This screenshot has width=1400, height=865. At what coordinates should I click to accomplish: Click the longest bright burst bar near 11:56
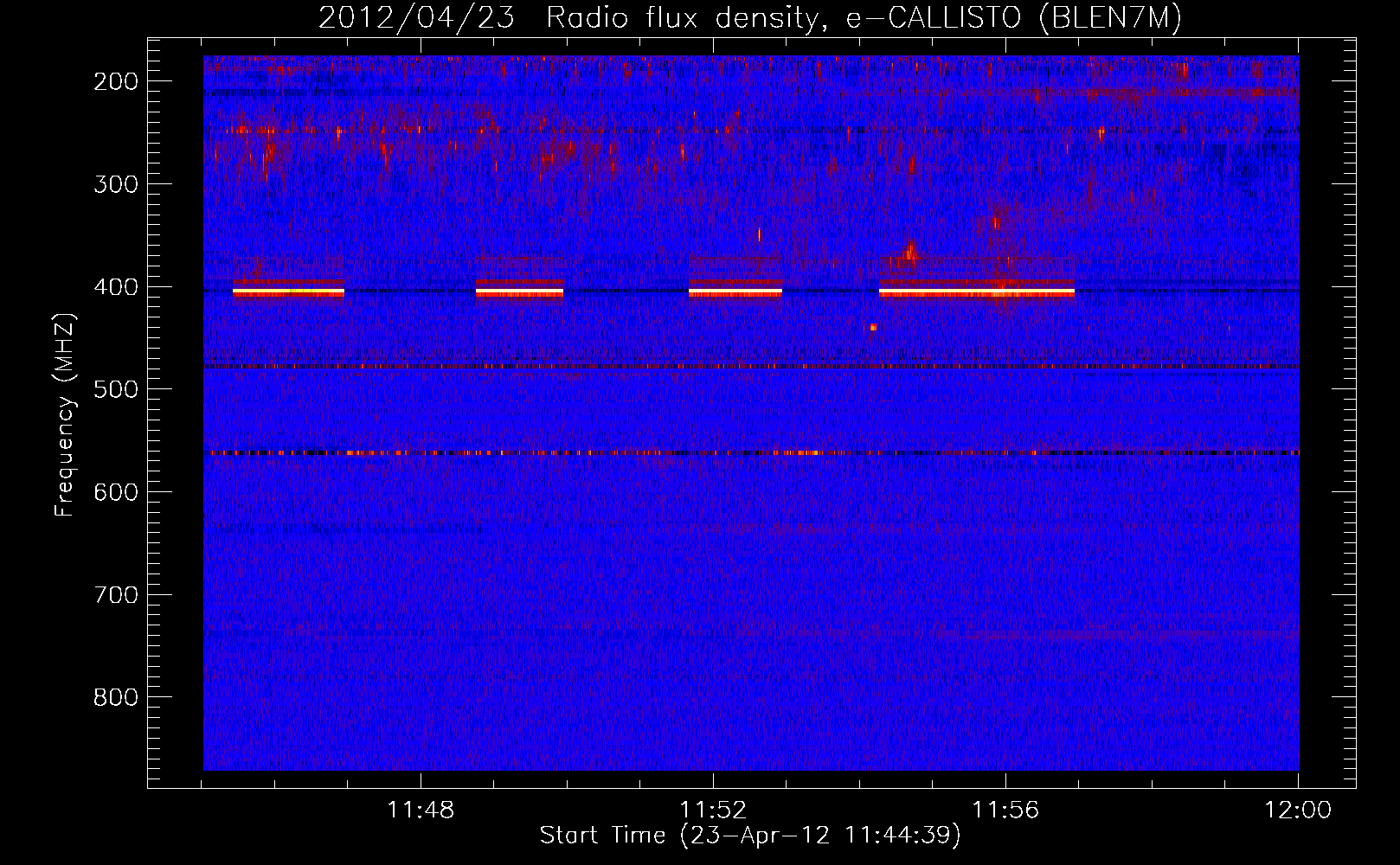coord(977,292)
